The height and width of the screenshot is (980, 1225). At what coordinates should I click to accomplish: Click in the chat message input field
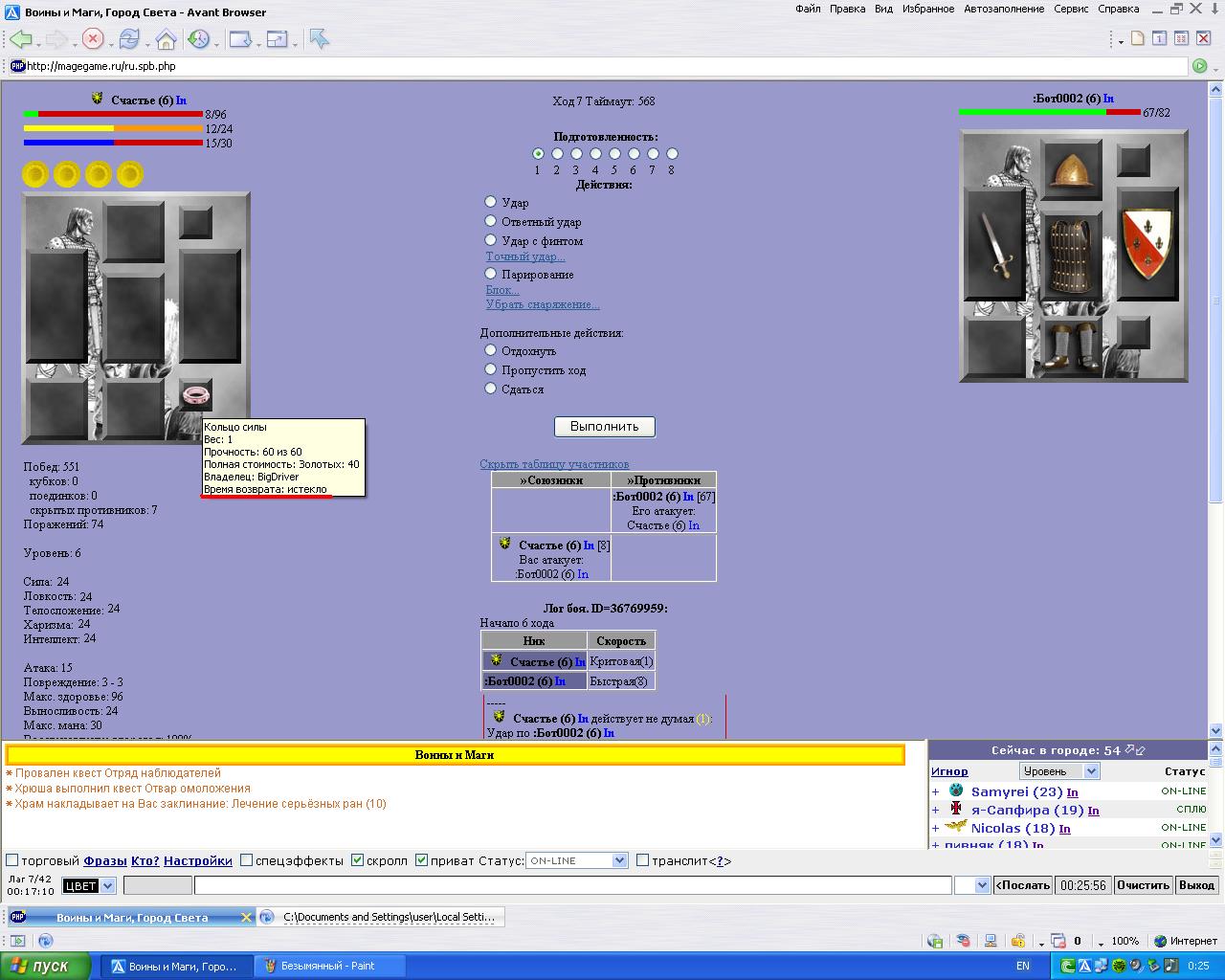tap(573, 885)
